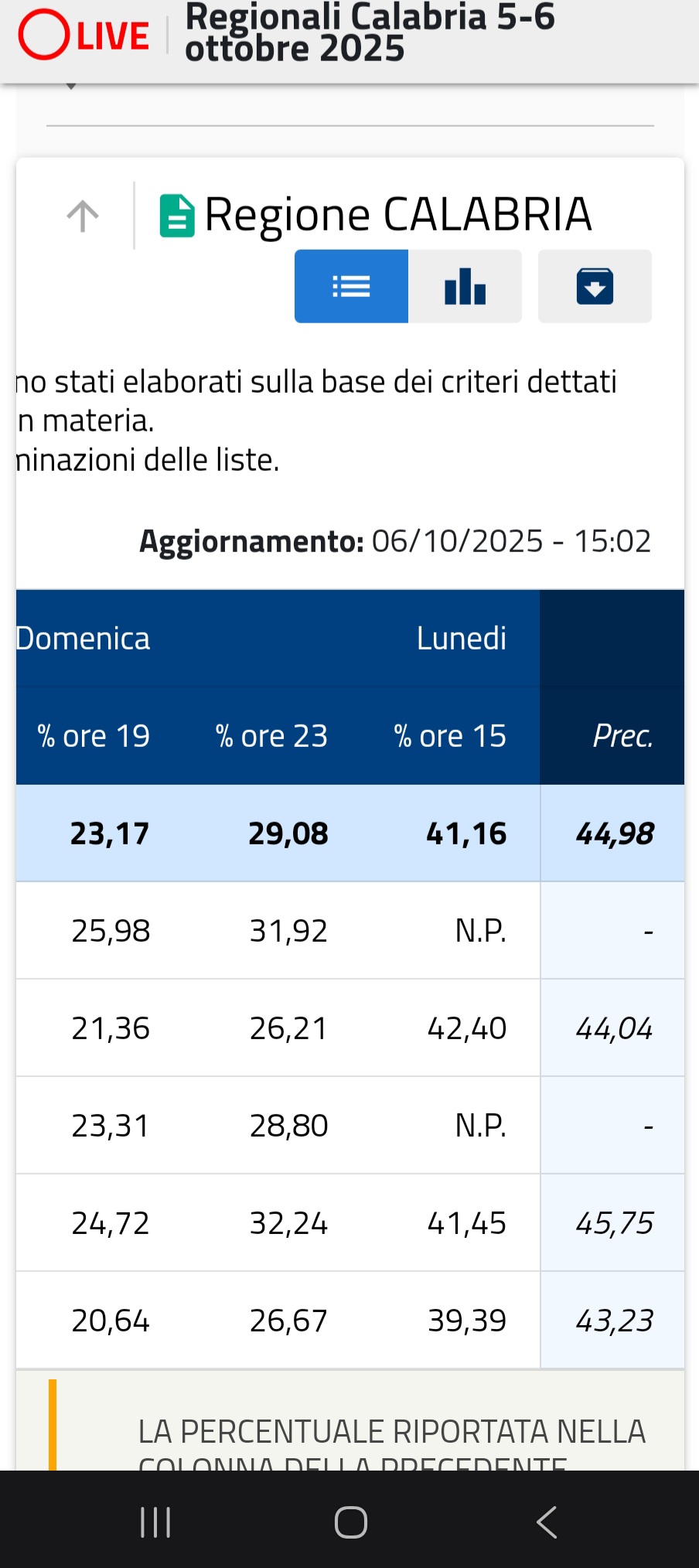The image size is (699, 1568).
Task: Select the highlighted 41,16 total cell
Action: pyautogui.click(x=466, y=833)
